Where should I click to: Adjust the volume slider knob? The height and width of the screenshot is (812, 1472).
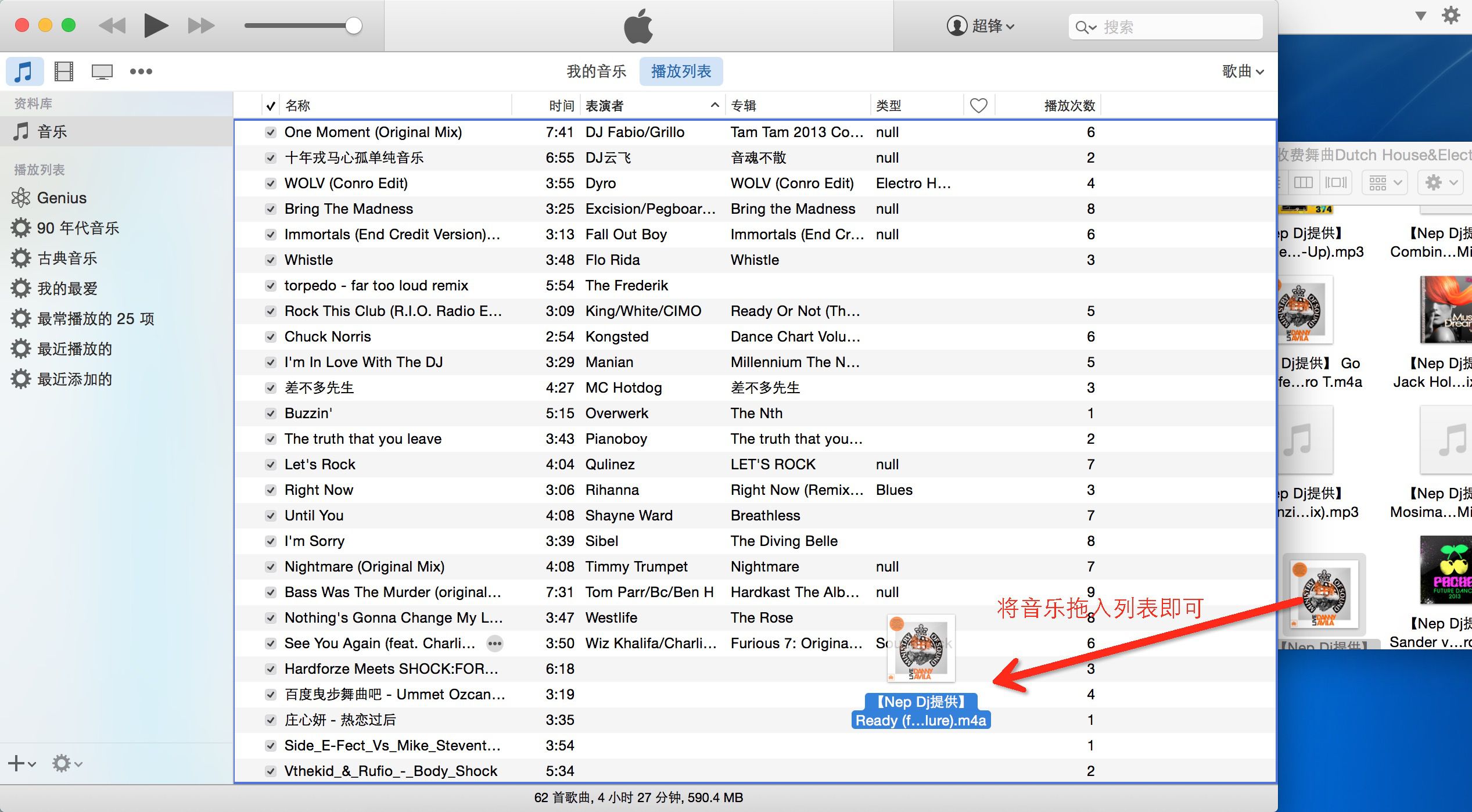click(x=353, y=26)
